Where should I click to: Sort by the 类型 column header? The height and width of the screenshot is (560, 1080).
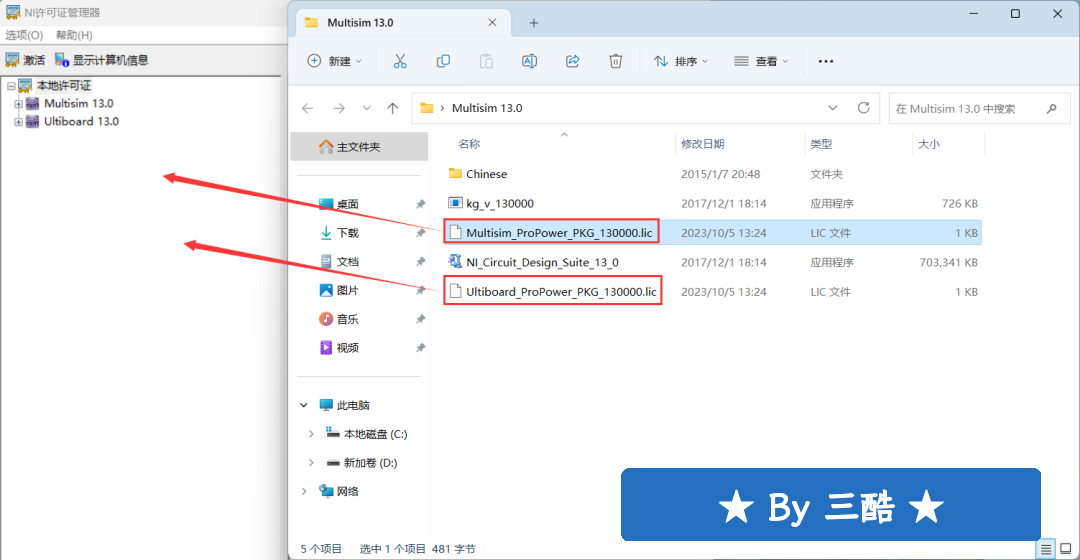[x=821, y=144]
